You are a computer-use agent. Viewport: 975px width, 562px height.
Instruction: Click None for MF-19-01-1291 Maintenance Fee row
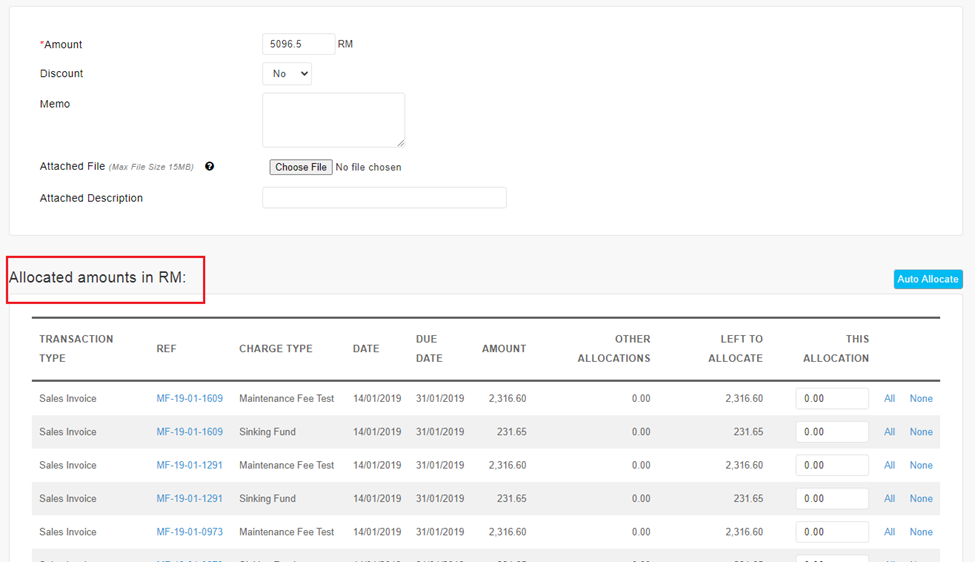click(921, 465)
